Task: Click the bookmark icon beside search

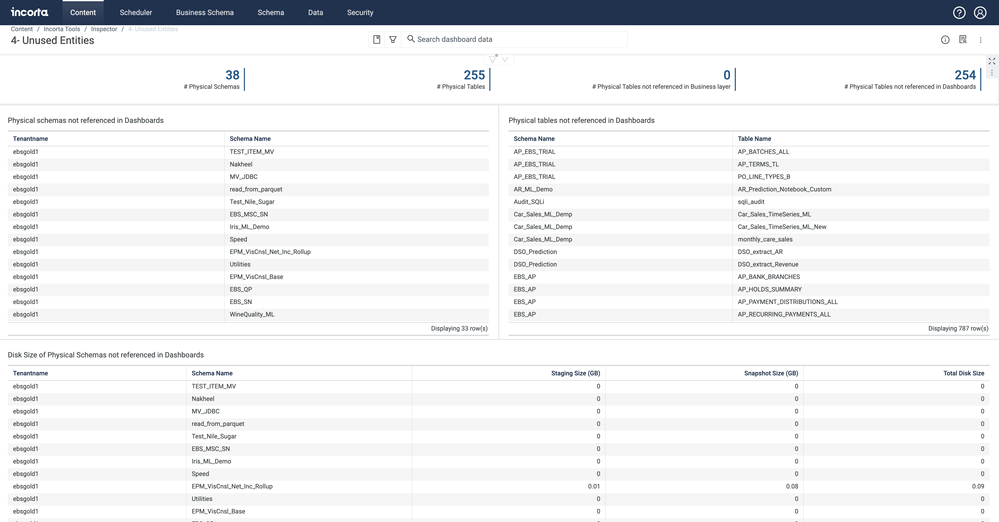Action: point(377,40)
